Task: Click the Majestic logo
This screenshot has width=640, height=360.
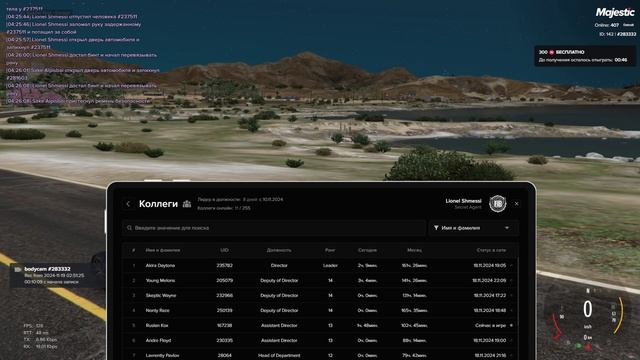Action: point(615,13)
